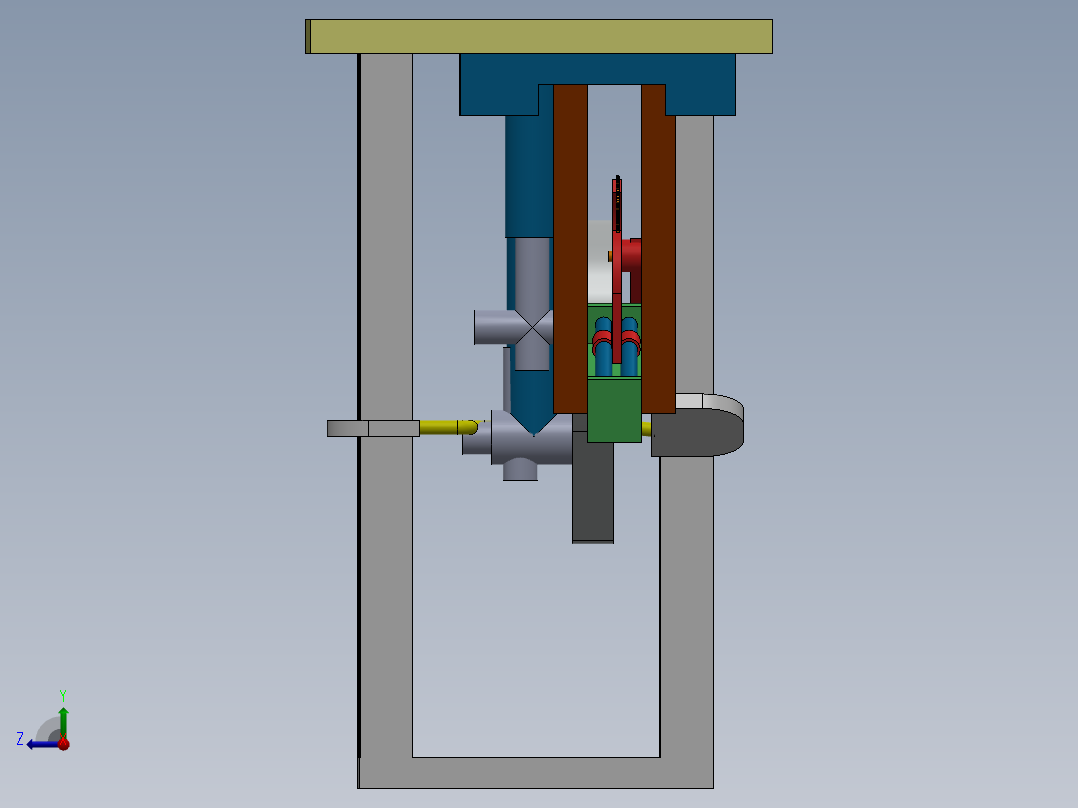Select the lower solid green block

click(615, 410)
